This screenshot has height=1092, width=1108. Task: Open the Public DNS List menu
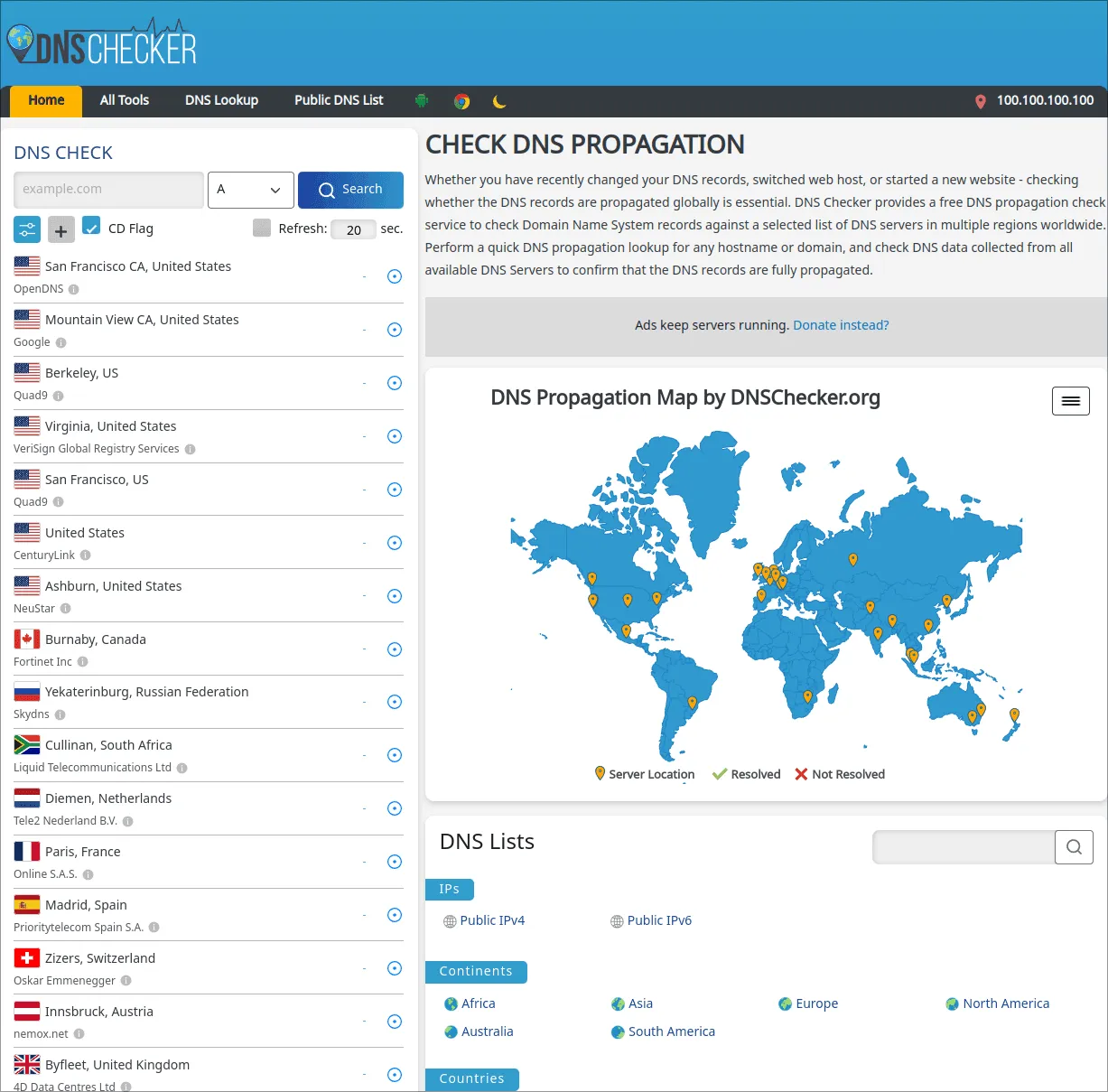[338, 100]
